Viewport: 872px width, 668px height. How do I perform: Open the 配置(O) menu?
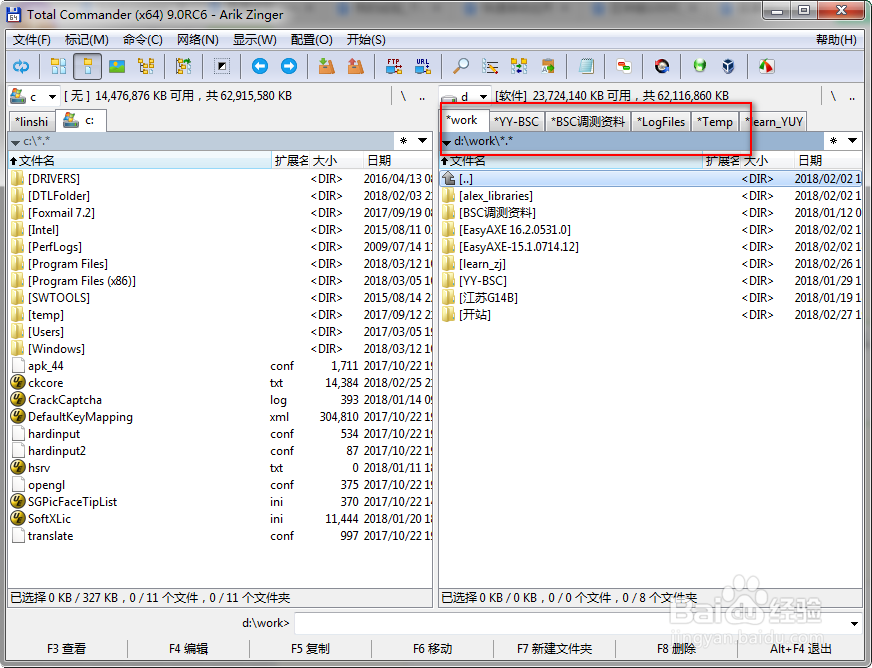click(311, 40)
